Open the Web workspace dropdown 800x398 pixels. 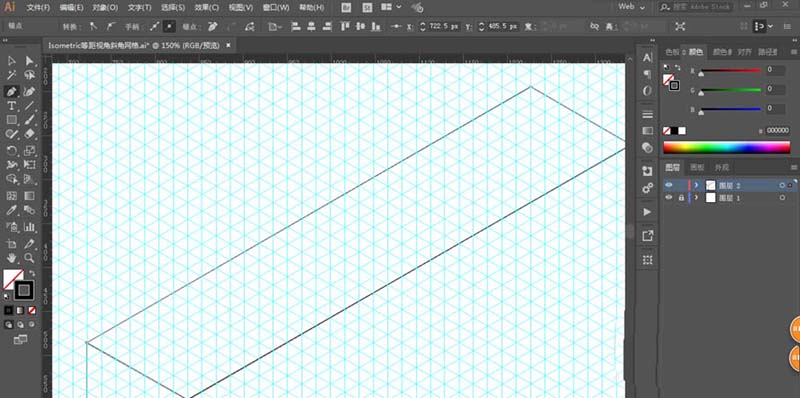[x=632, y=7]
